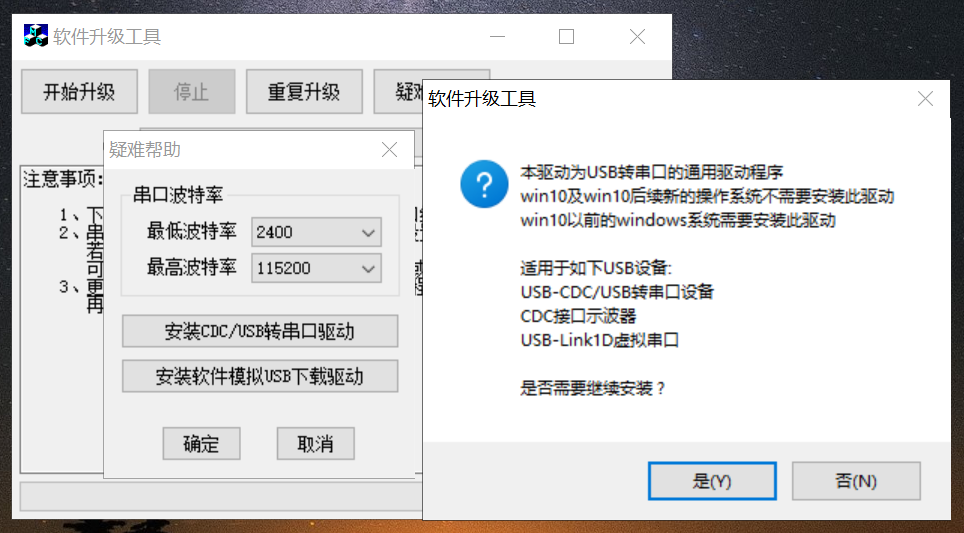The height and width of the screenshot is (533, 964).
Task: Click the 停止 button
Action: (192, 92)
